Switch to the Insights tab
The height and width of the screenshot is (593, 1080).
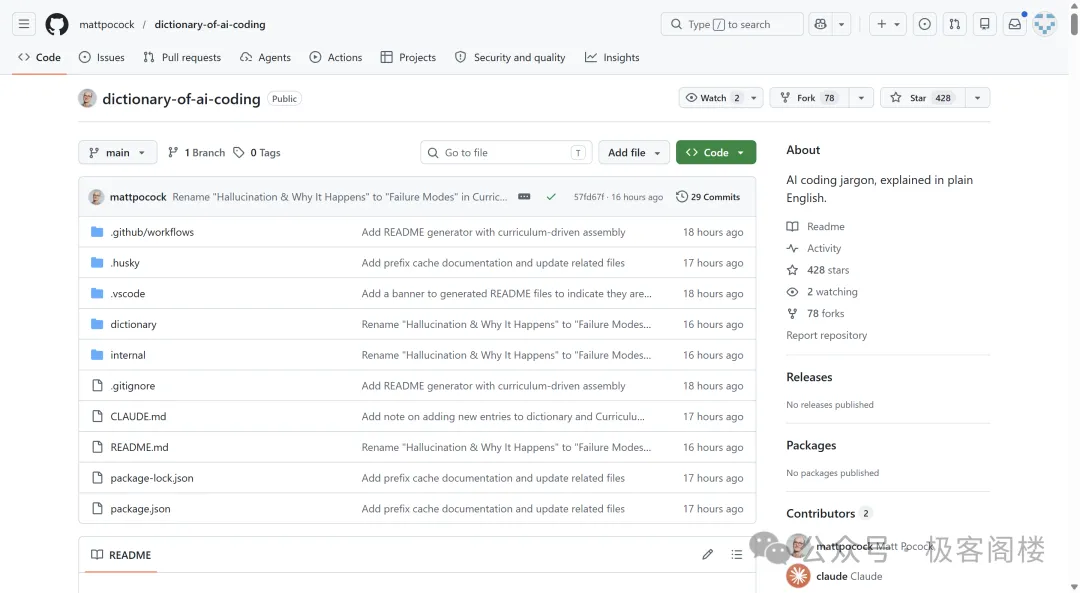(612, 57)
